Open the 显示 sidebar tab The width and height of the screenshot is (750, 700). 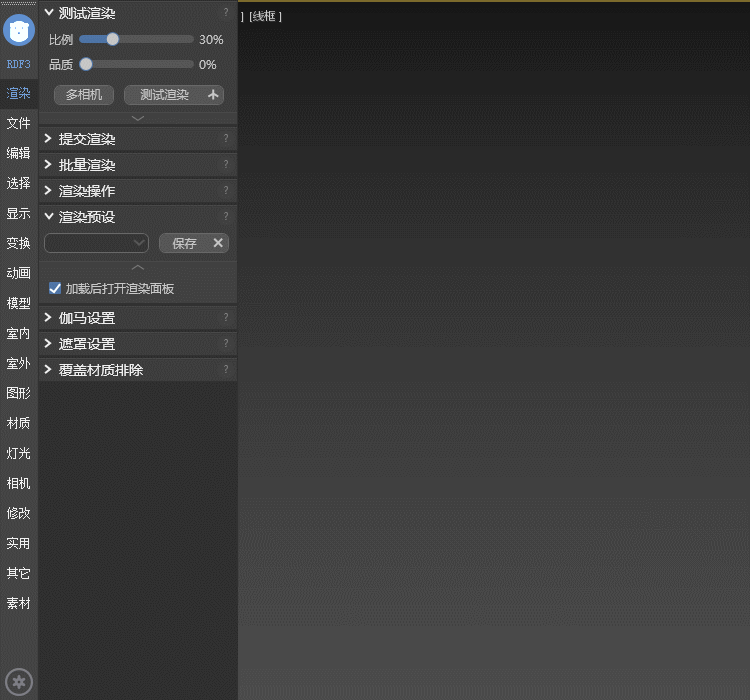[19, 213]
